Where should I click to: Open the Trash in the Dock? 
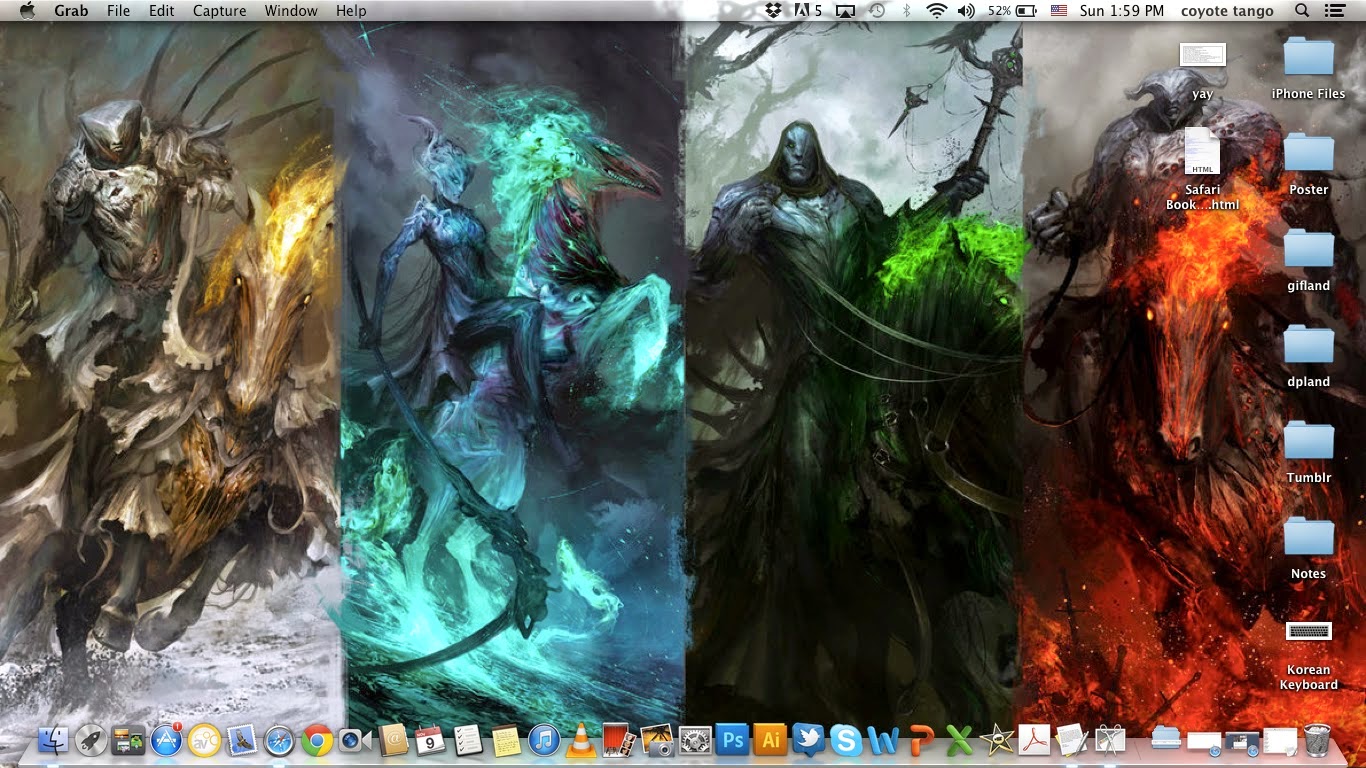pos(1317,740)
